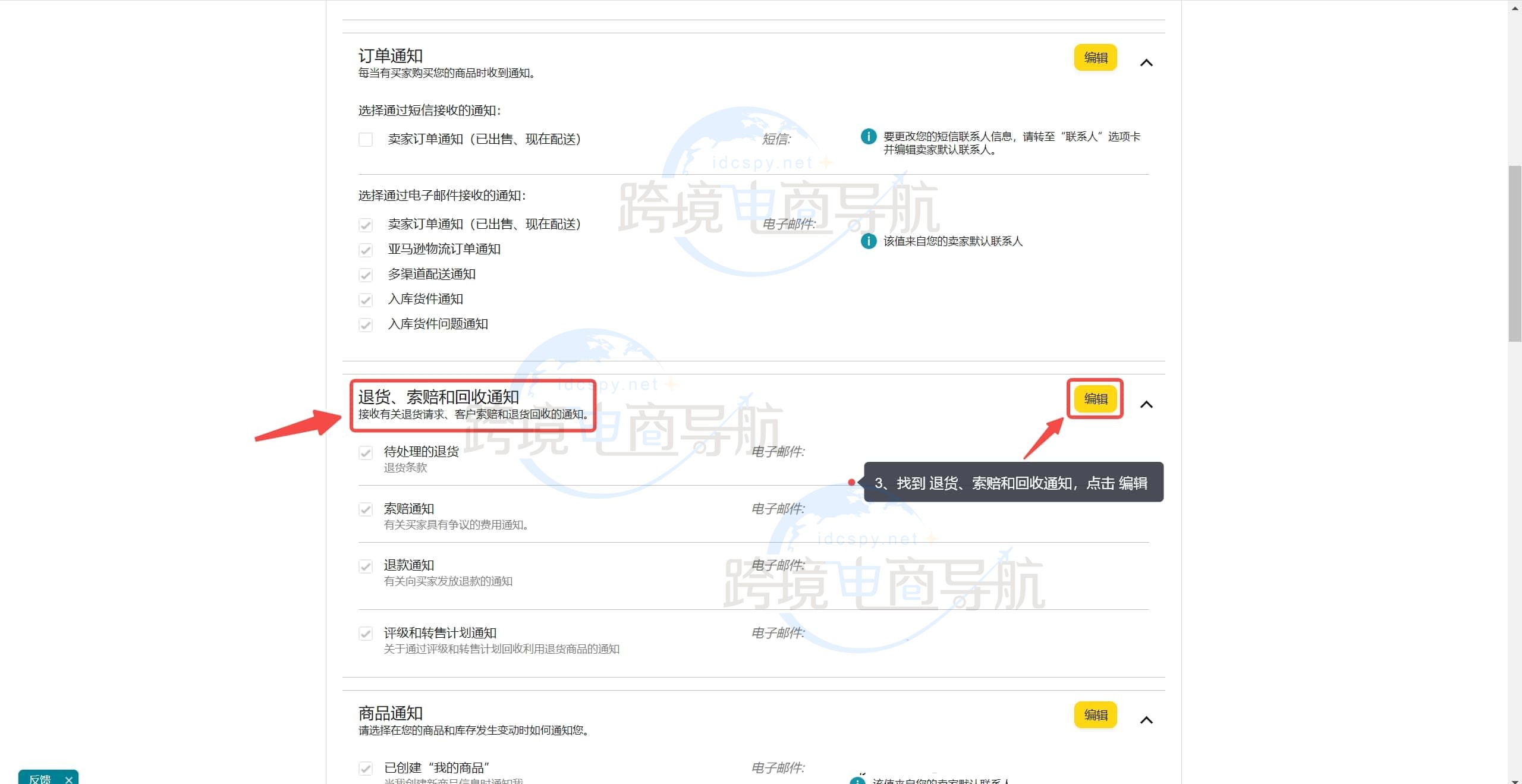The image size is (1522, 784).
Task: Collapse the 退货、索赔和回收通知 section
Action: coord(1147,404)
